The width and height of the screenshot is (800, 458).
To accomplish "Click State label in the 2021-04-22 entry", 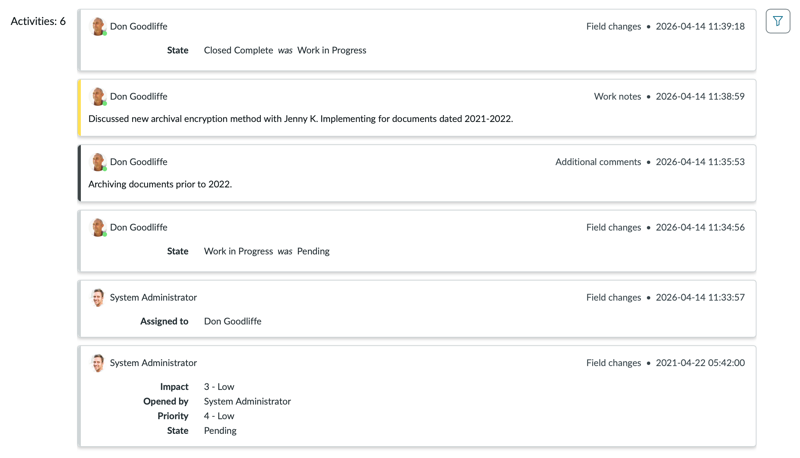I will click(178, 430).
